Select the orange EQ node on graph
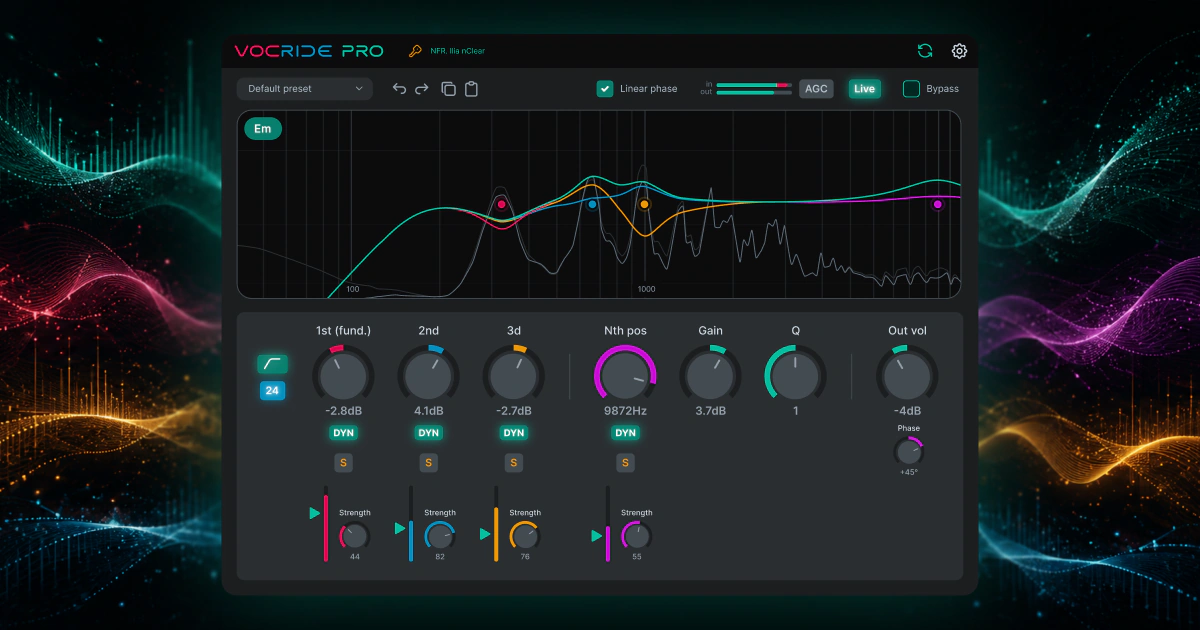This screenshot has width=1200, height=630. [x=644, y=204]
